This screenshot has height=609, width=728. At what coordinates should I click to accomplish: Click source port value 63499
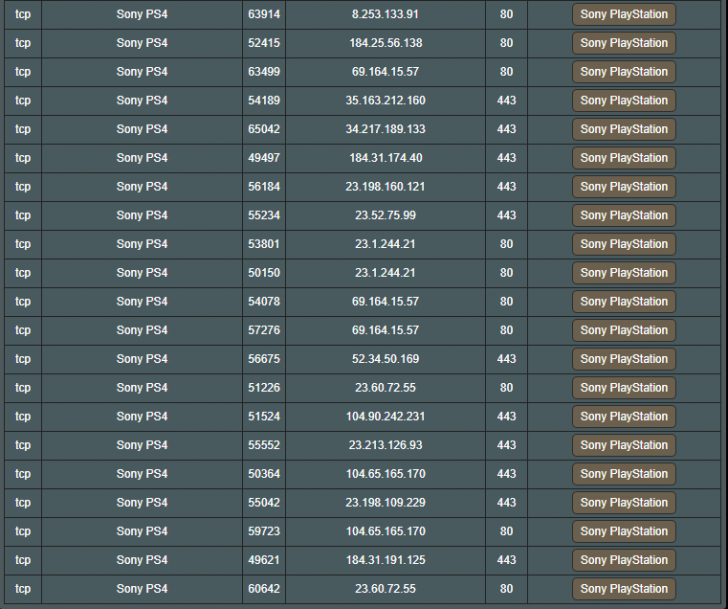click(x=264, y=72)
